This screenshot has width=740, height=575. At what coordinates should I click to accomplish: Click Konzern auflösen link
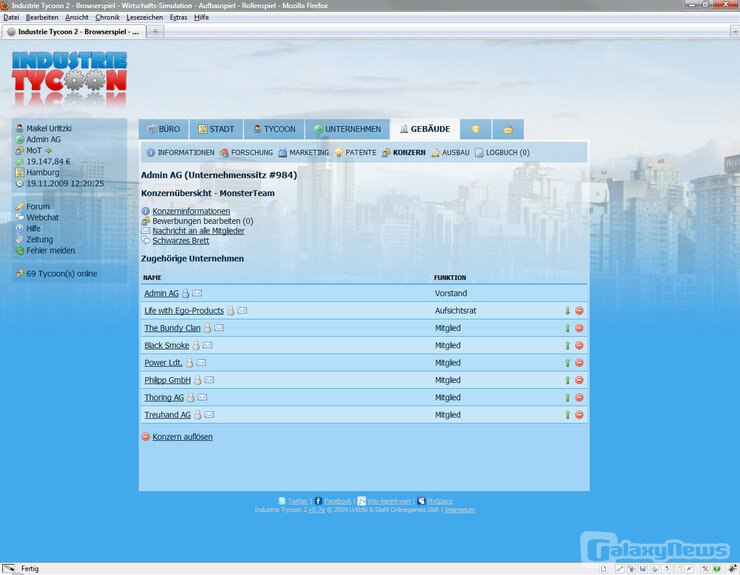(182, 437)
